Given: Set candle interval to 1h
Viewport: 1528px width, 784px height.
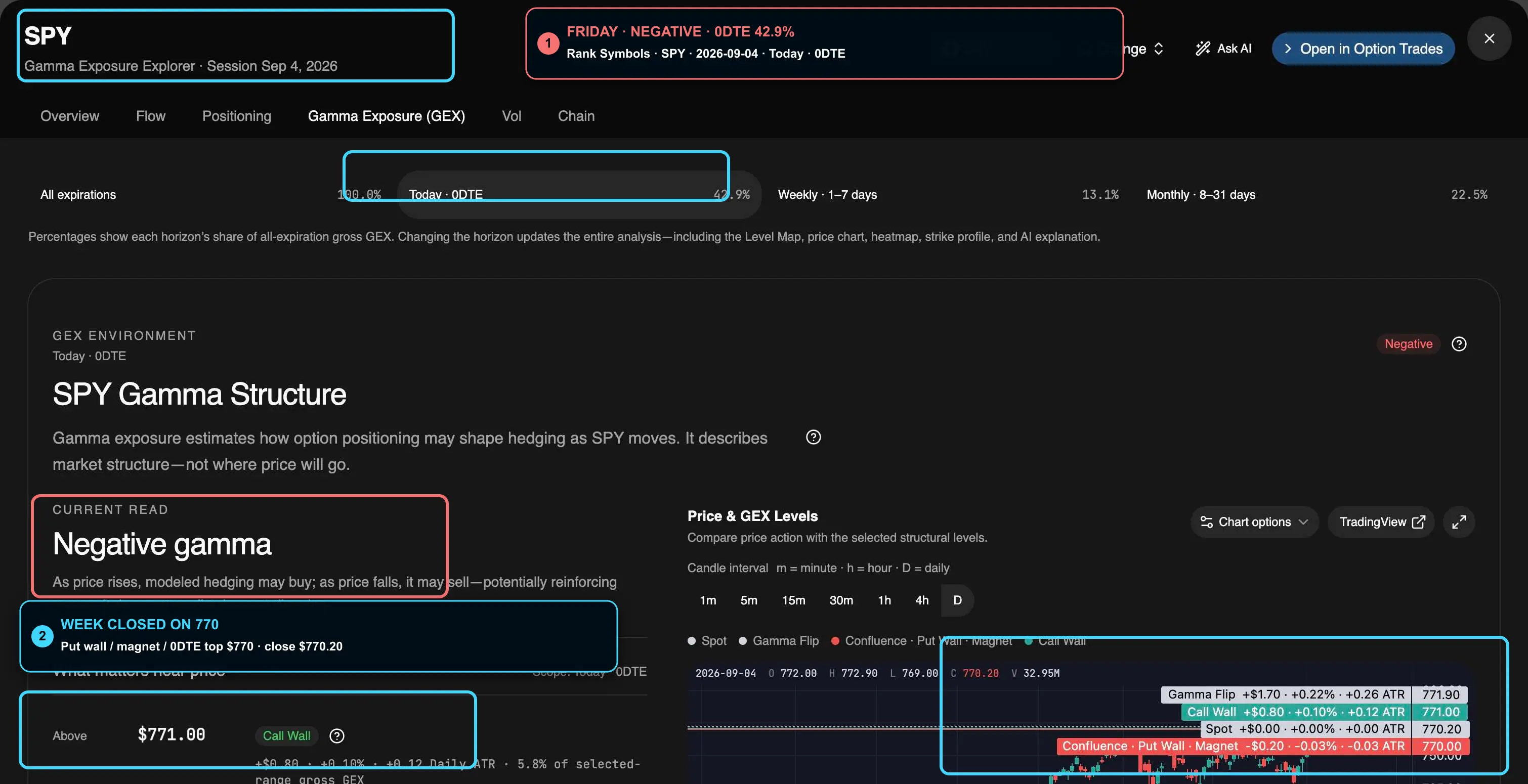Looking at the screenshot, I should [884, 600].
